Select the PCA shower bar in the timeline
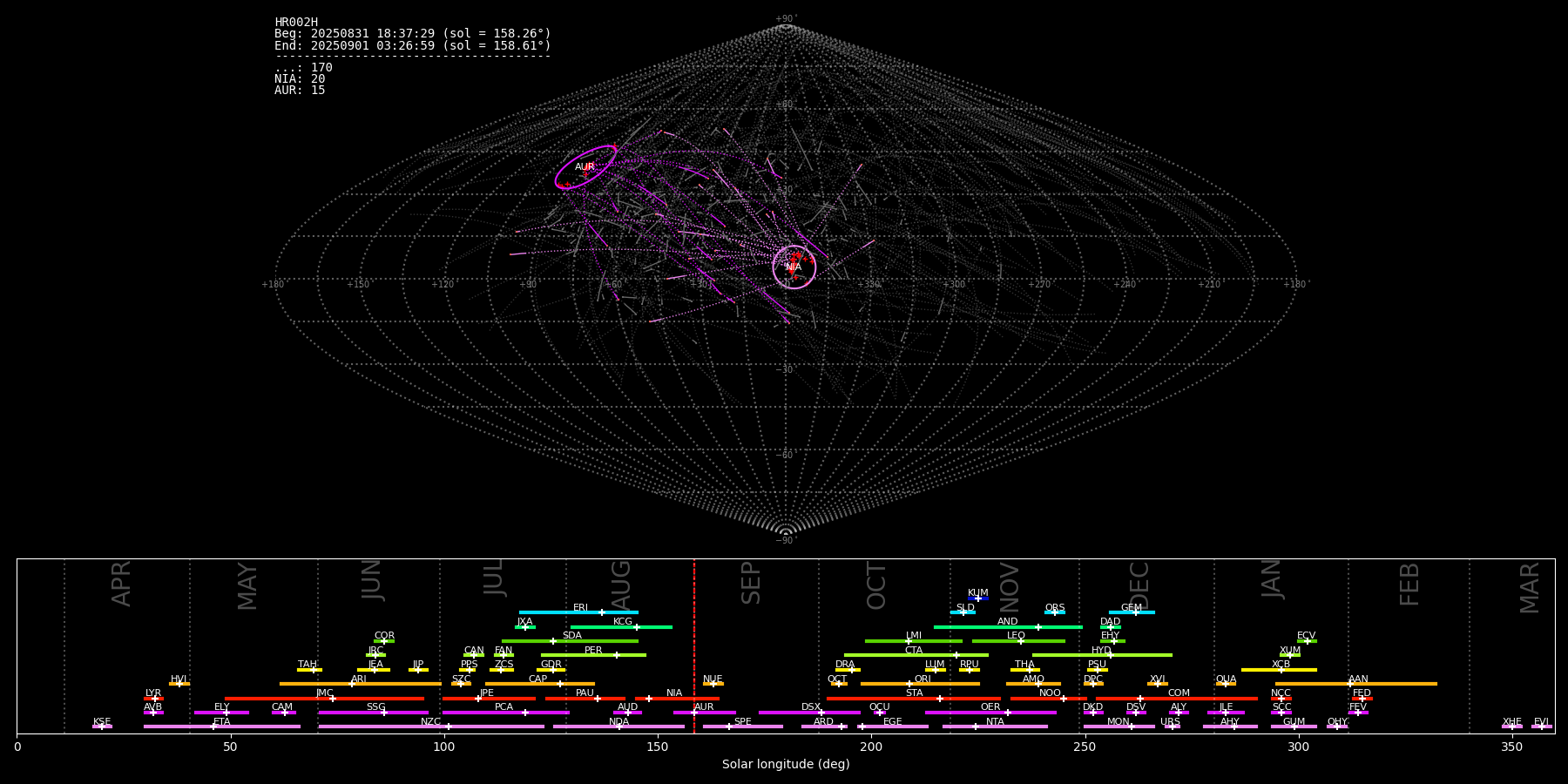Viewport: 1568px width, 784px height. point(506,713)
